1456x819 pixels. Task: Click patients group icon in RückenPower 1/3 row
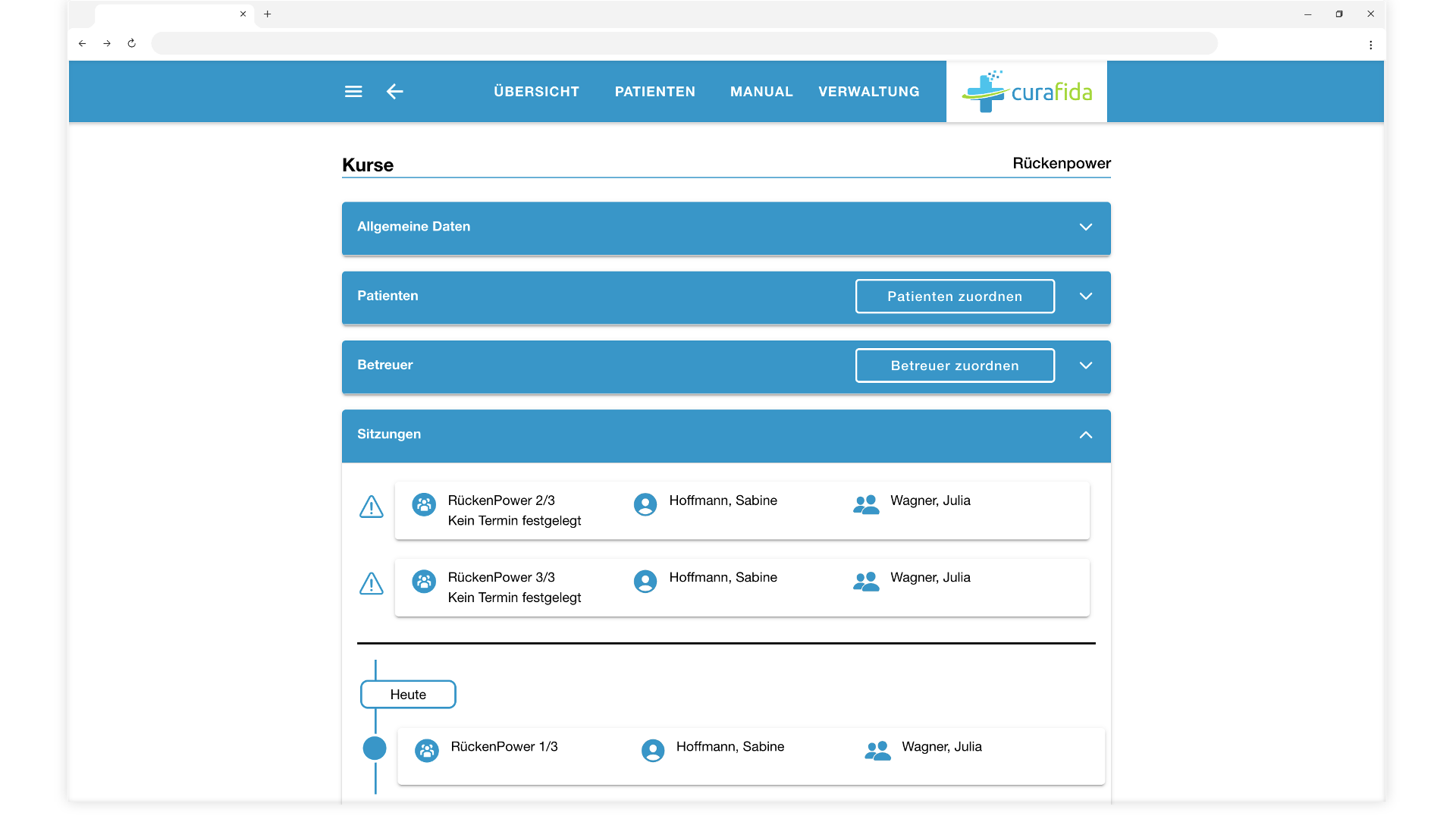[x=877, y=751]
